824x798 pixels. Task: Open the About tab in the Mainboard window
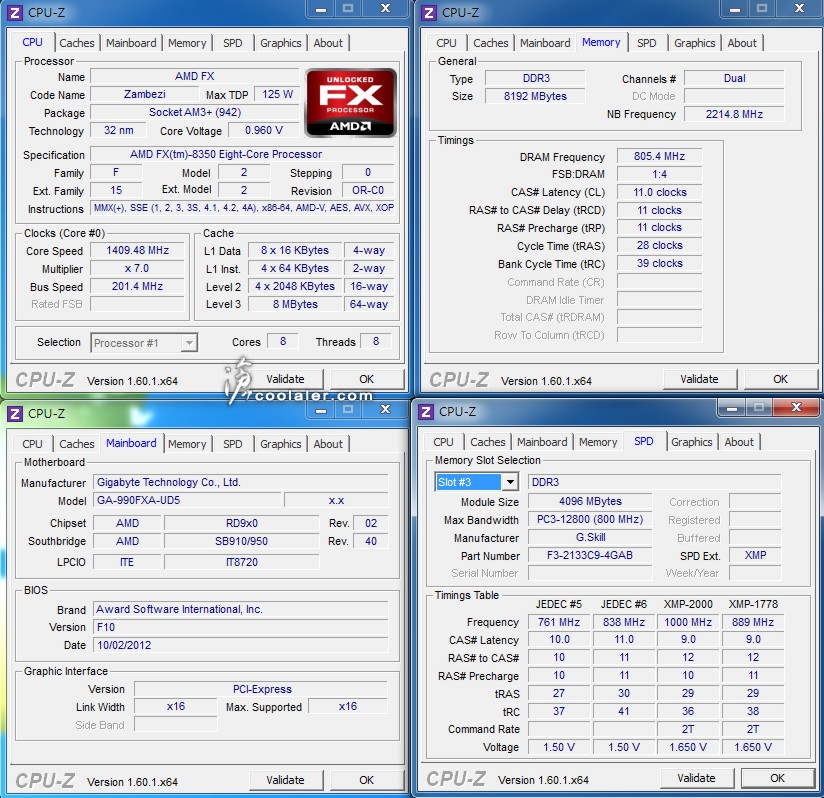click(328, 444)
